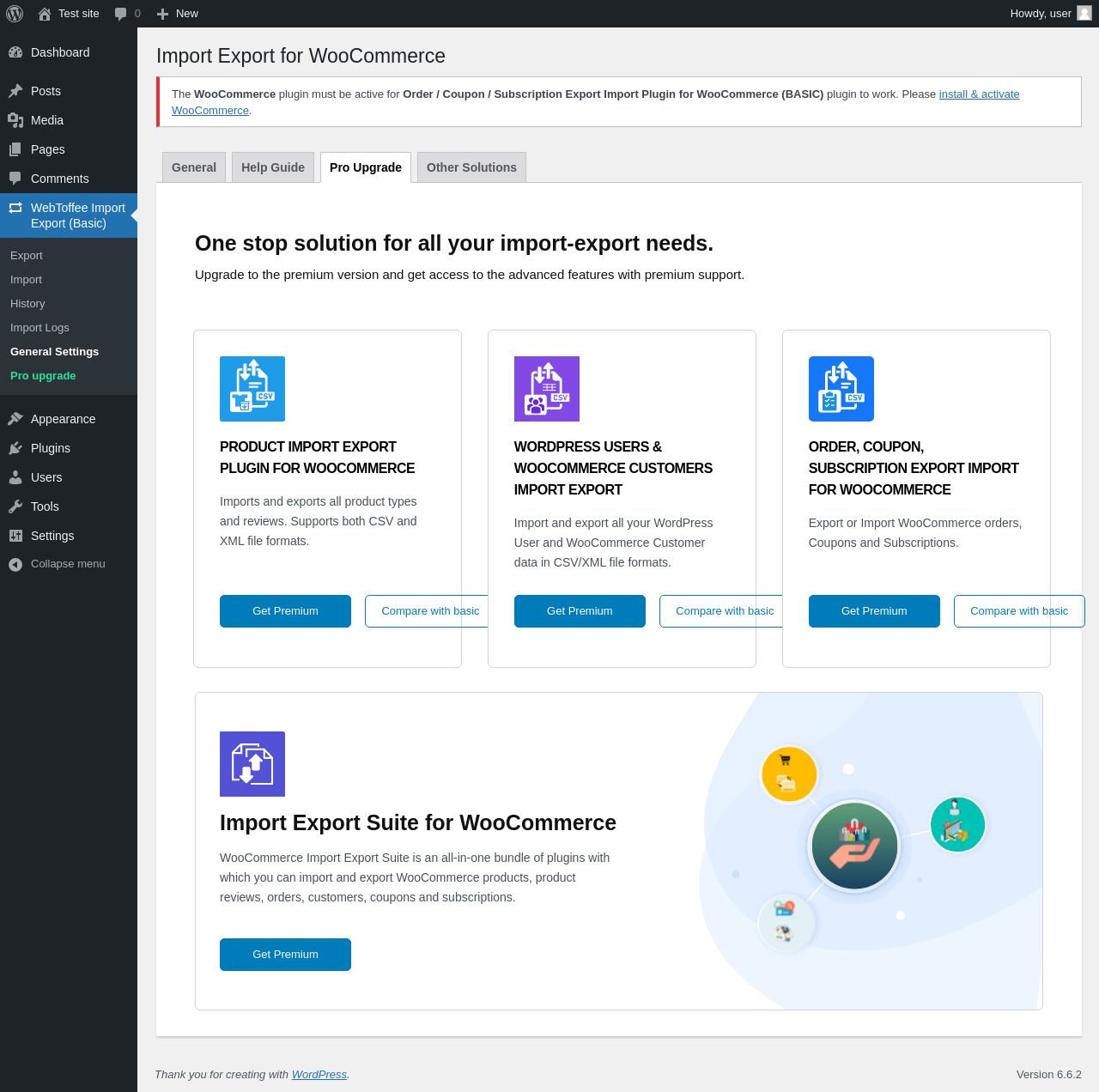Click the Import Export Suite icon

coord(252,764)
